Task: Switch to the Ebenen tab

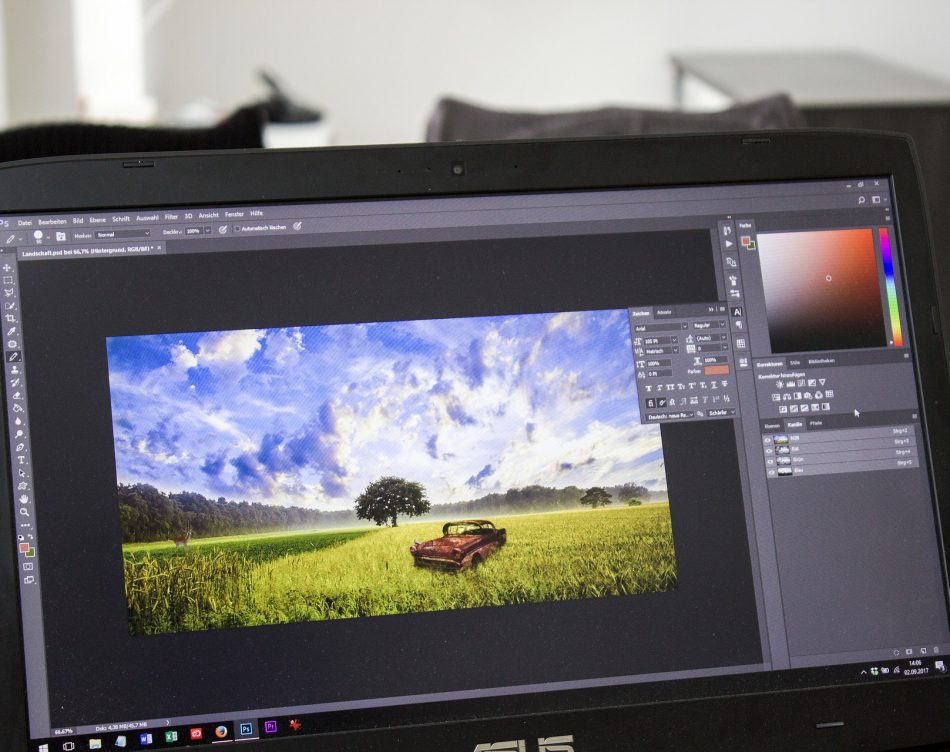Action: click(x=771, y=426)
